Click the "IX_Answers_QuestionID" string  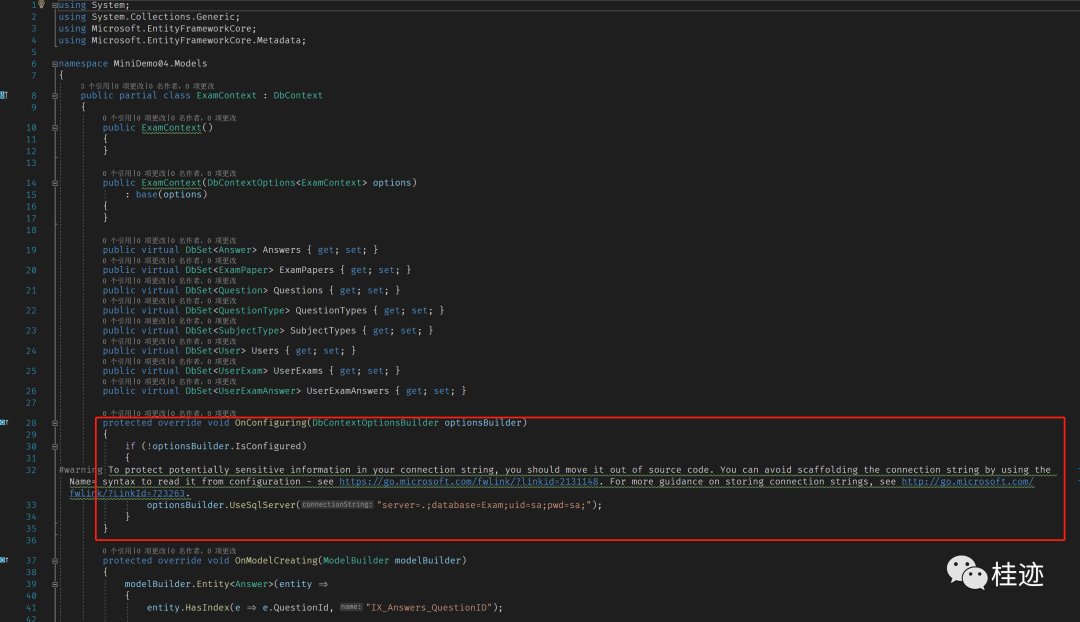(429, 608)
